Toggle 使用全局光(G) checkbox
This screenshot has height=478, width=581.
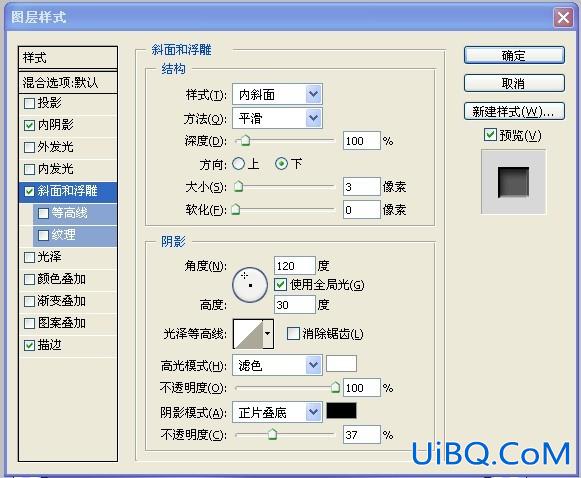280,284
